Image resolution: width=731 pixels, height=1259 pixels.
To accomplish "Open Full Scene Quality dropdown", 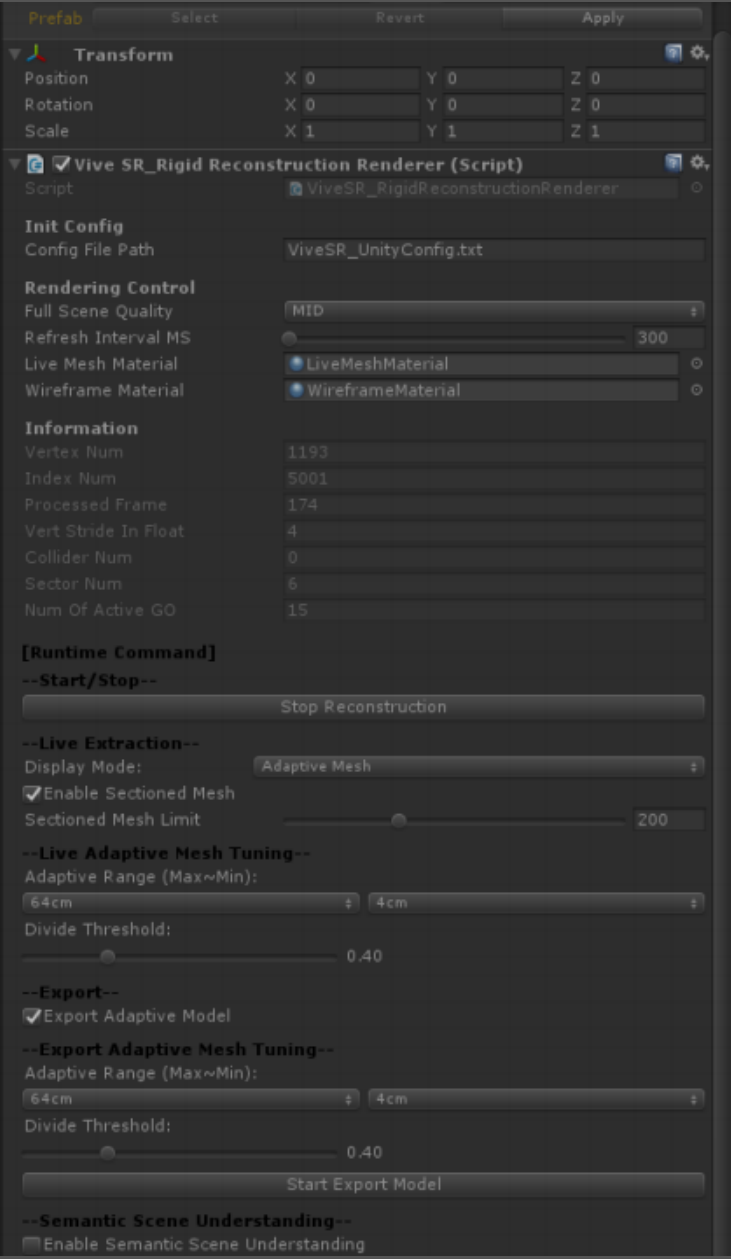I will click(x=494, y=311).
